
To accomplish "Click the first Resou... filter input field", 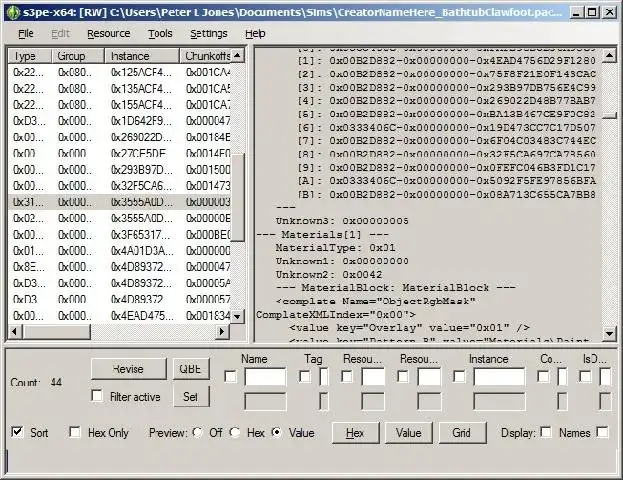I will click(373, 376).
